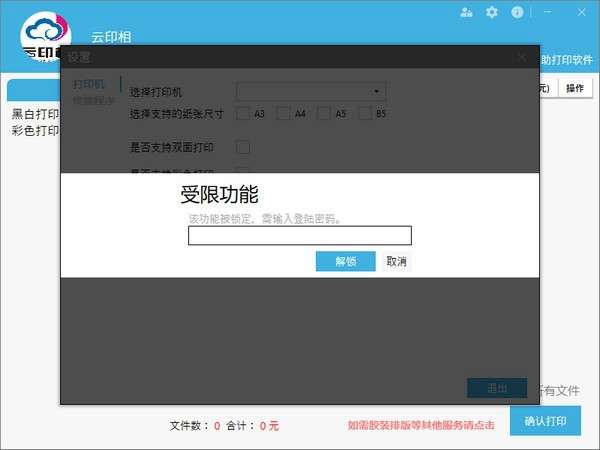Tick the A5 paper size checkbox

point(324,114)
